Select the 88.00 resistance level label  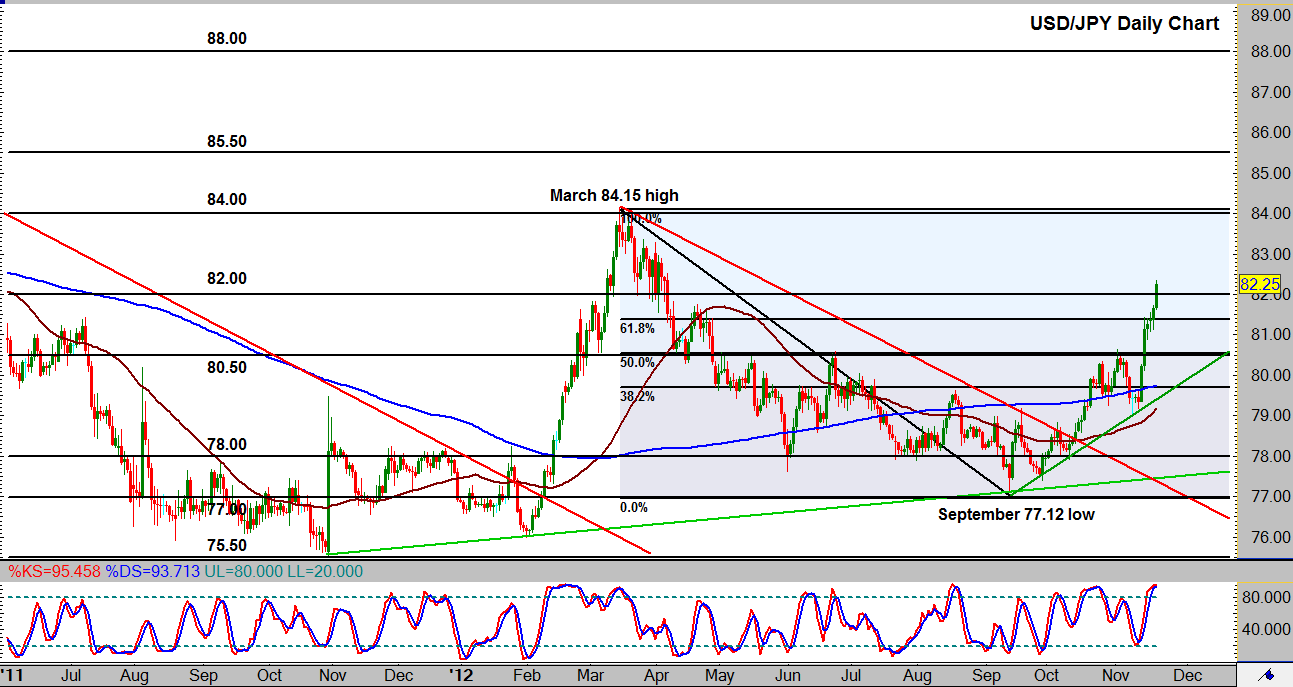(226, 39)
